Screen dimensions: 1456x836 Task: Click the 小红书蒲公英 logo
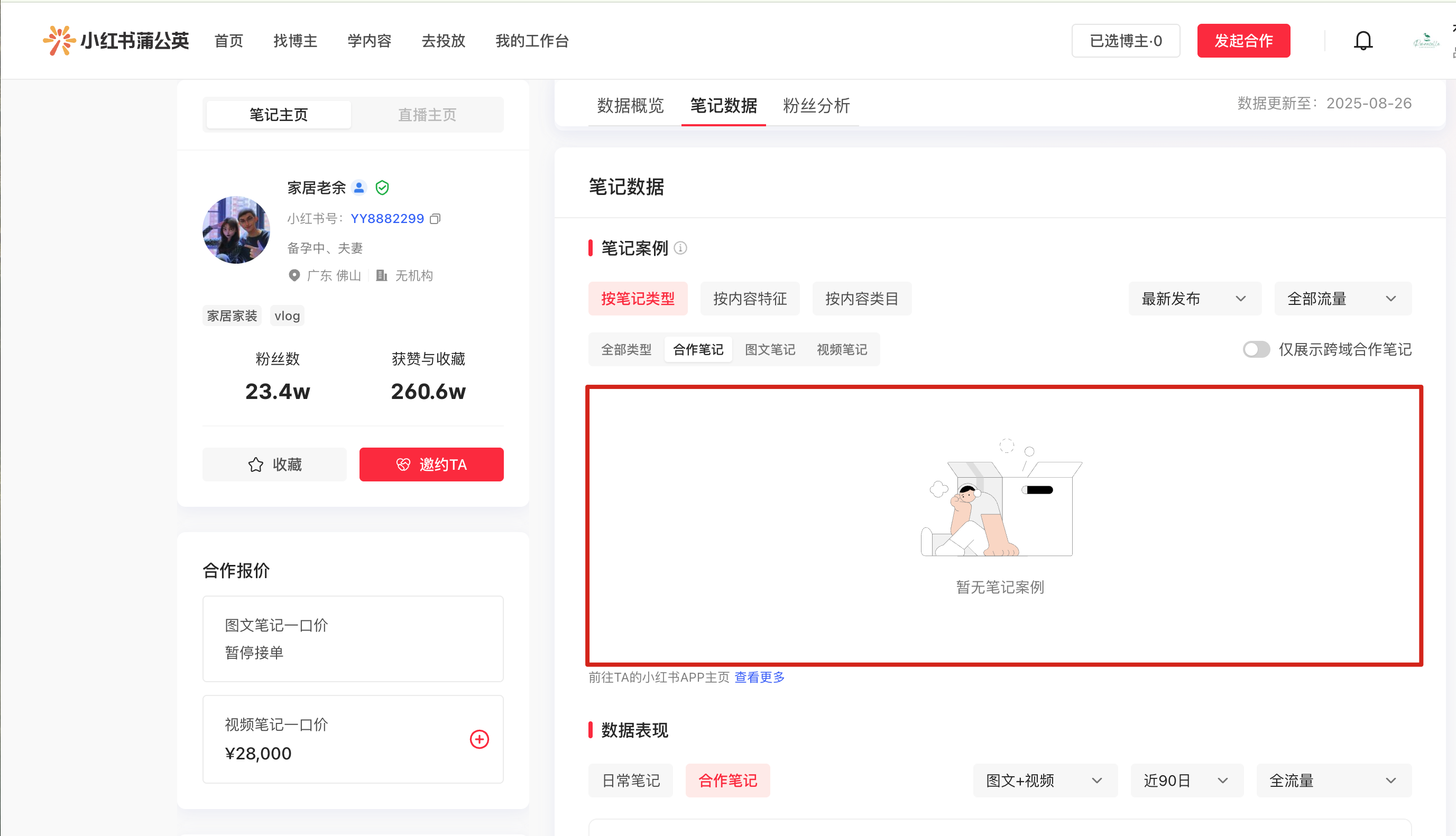[115, 41]
